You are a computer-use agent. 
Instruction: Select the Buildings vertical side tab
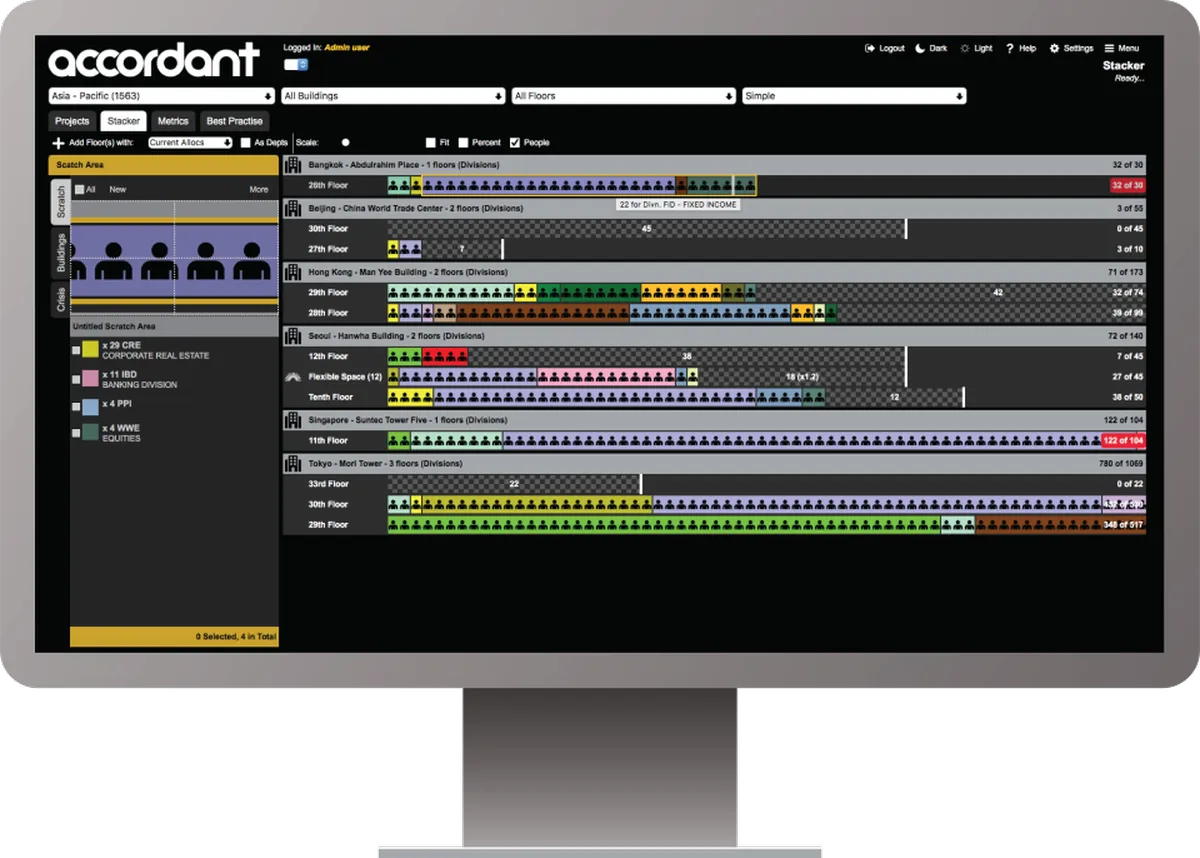click(61, 253)
